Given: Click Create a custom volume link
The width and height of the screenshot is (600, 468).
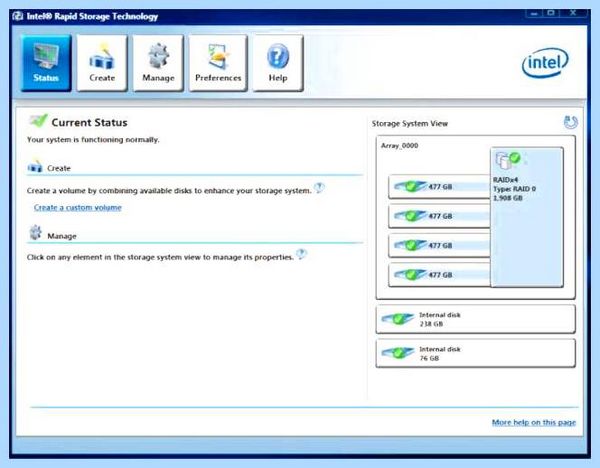Looking at the screenshot, I should (x=78, y=207).
